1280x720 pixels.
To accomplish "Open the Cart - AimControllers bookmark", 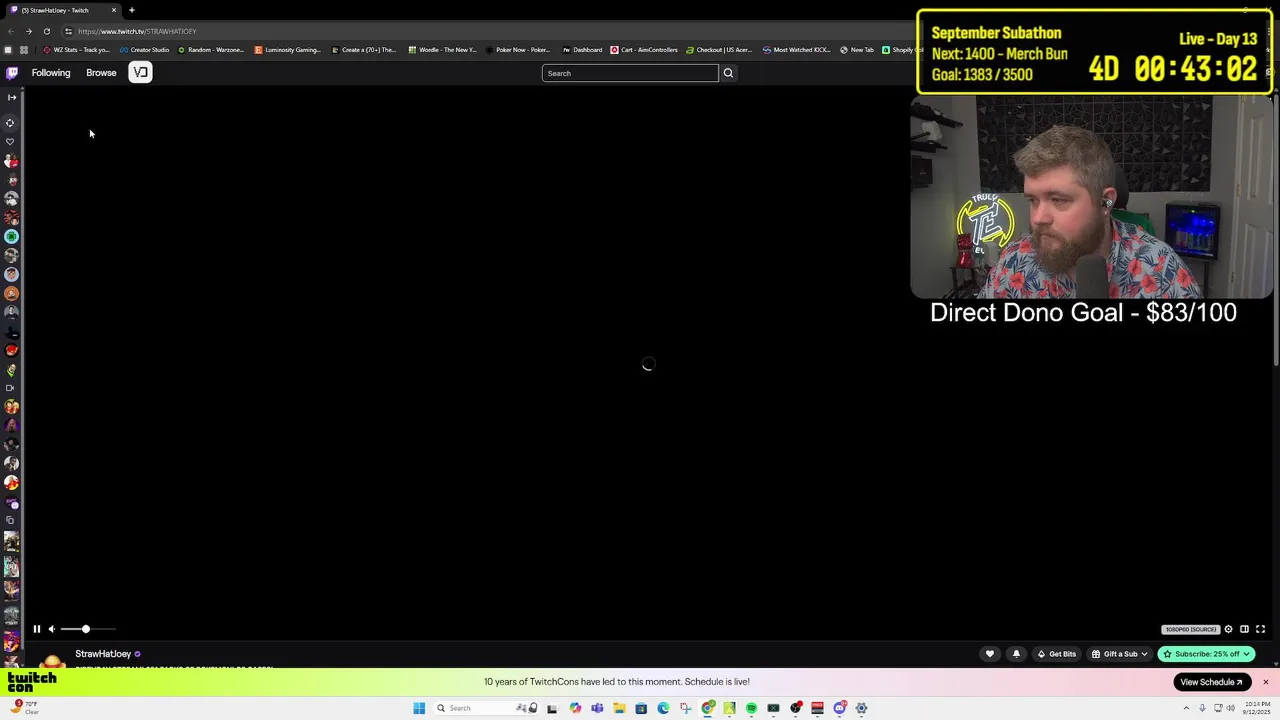I will 645,50.
